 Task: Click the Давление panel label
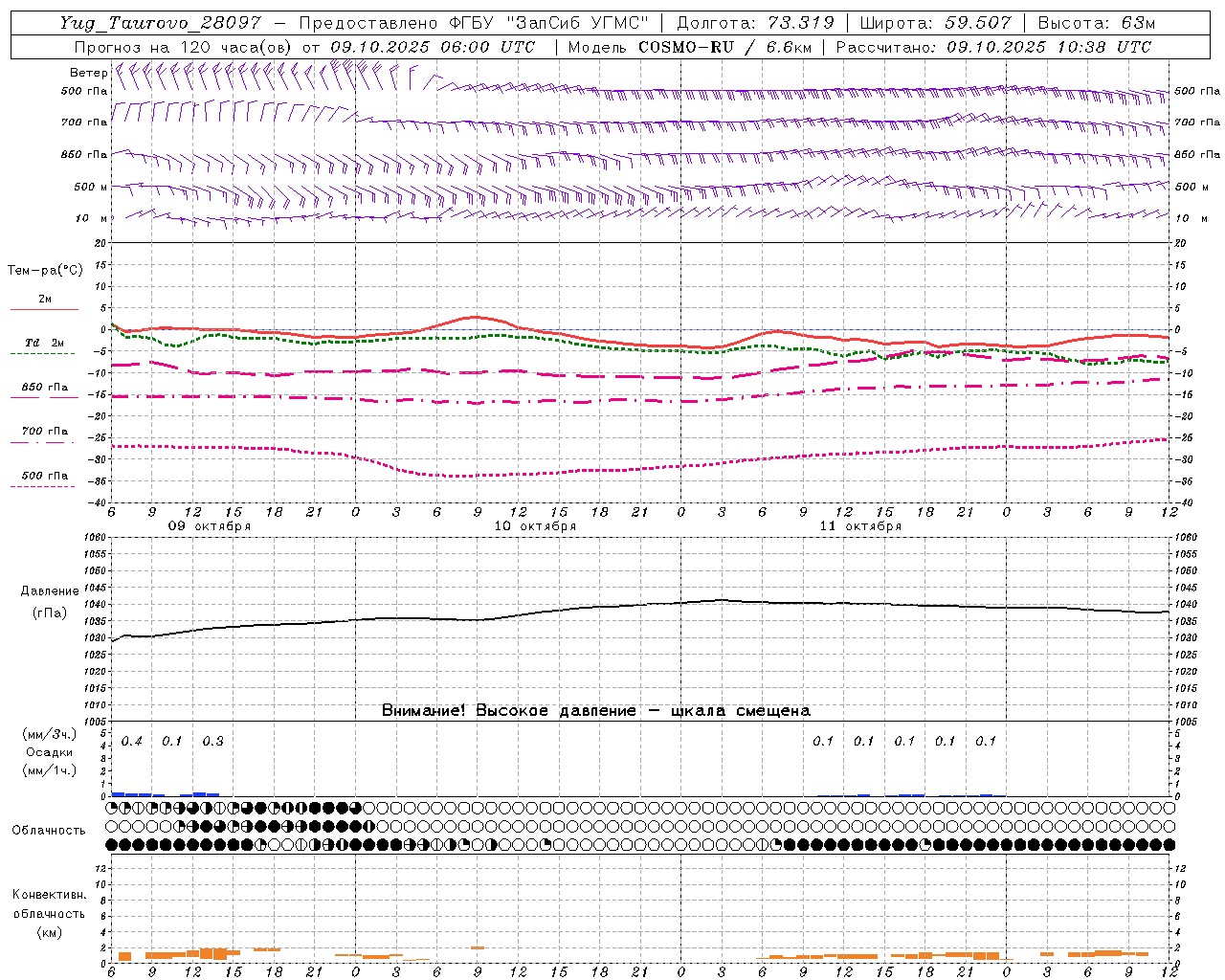[x=50, y=591]
